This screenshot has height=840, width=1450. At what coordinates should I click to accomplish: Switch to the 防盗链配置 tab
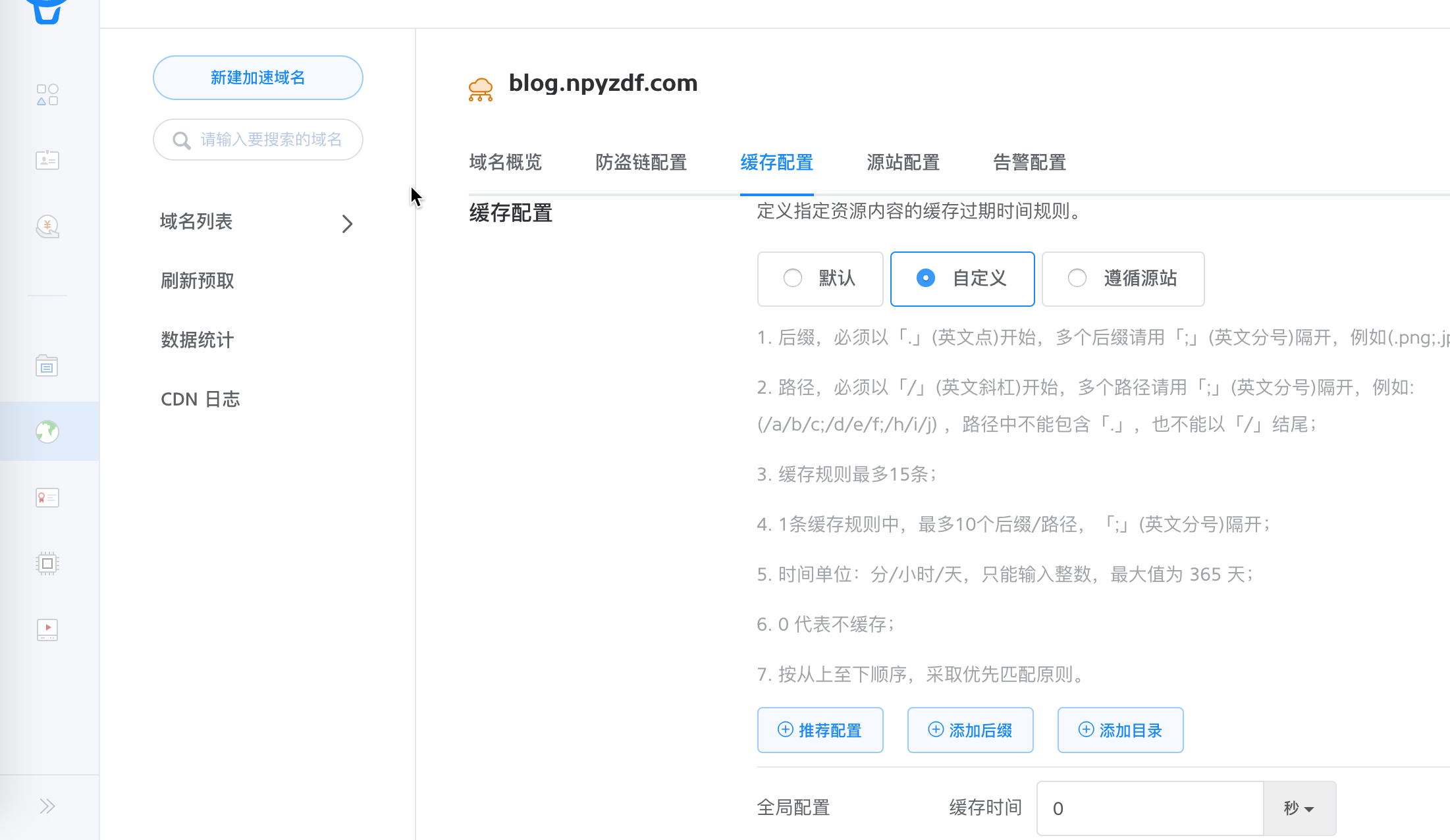pos(641,163)
